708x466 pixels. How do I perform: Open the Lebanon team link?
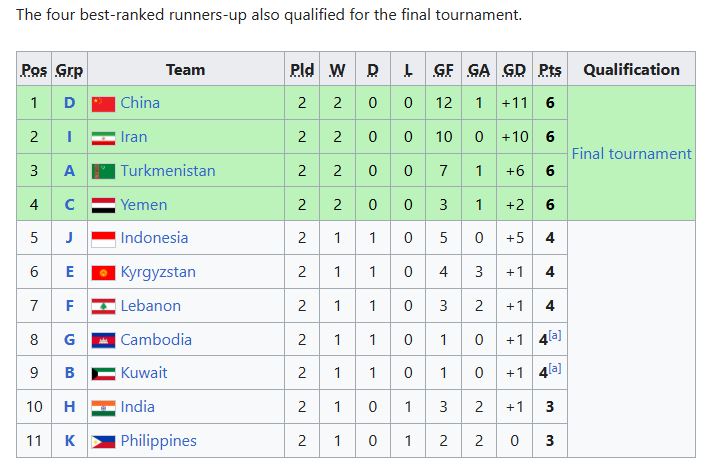tap(150, 306)
